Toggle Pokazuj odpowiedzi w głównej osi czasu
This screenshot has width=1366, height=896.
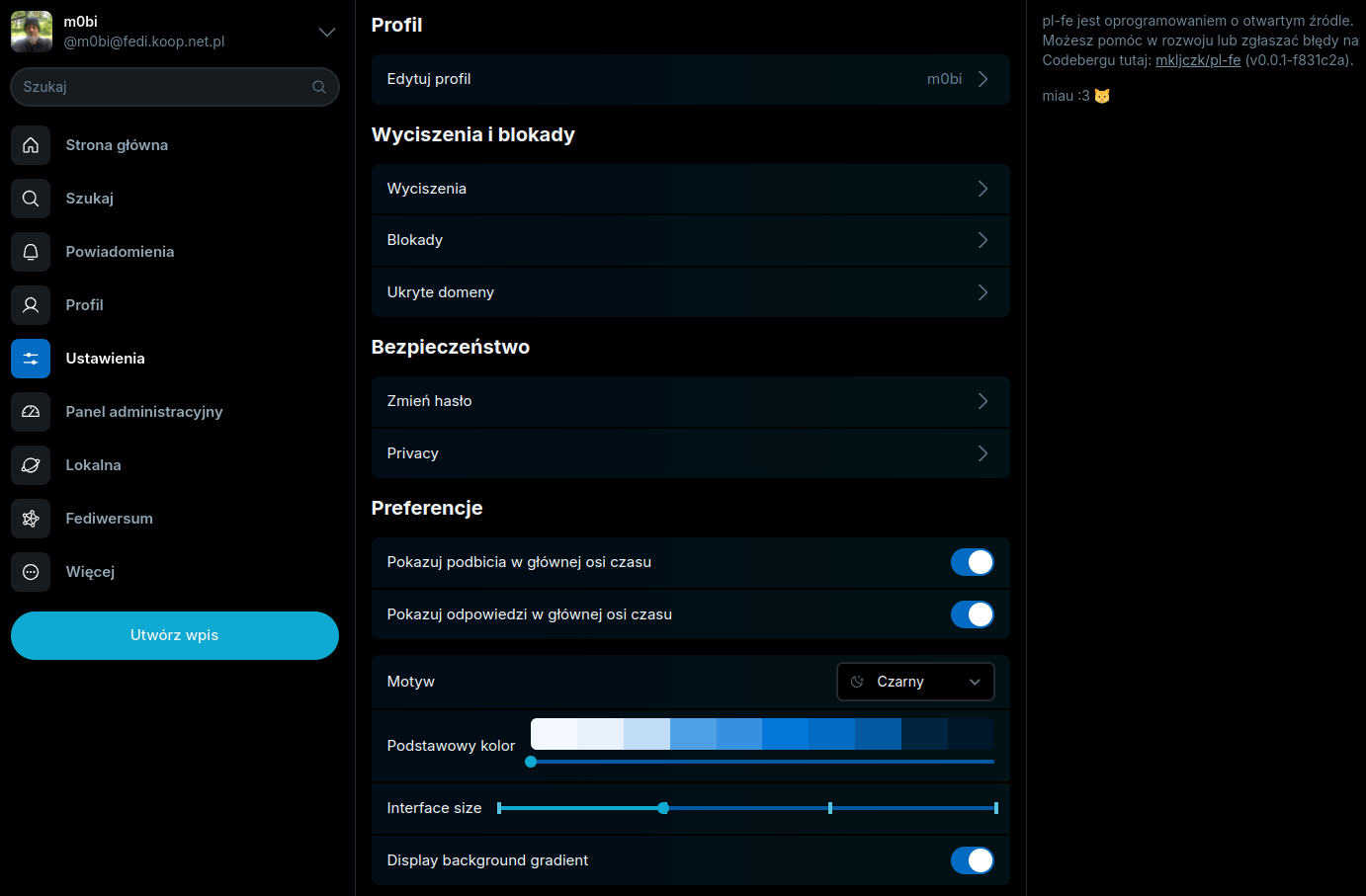click(972, 614)
